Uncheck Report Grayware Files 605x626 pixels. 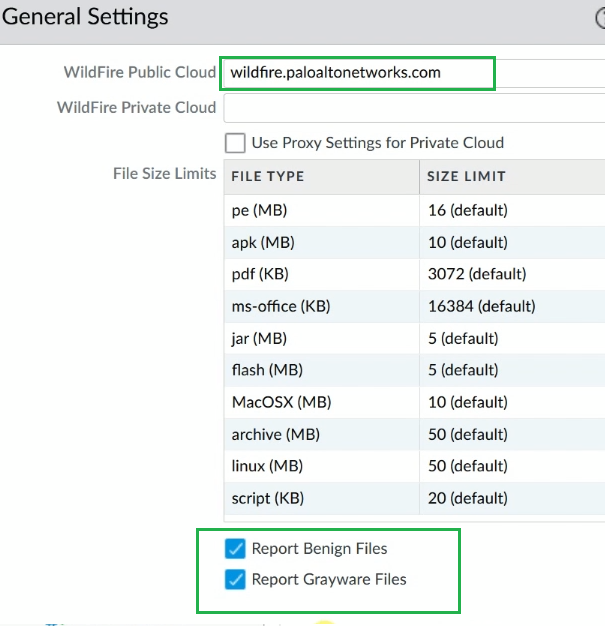(x=235, y=579)
